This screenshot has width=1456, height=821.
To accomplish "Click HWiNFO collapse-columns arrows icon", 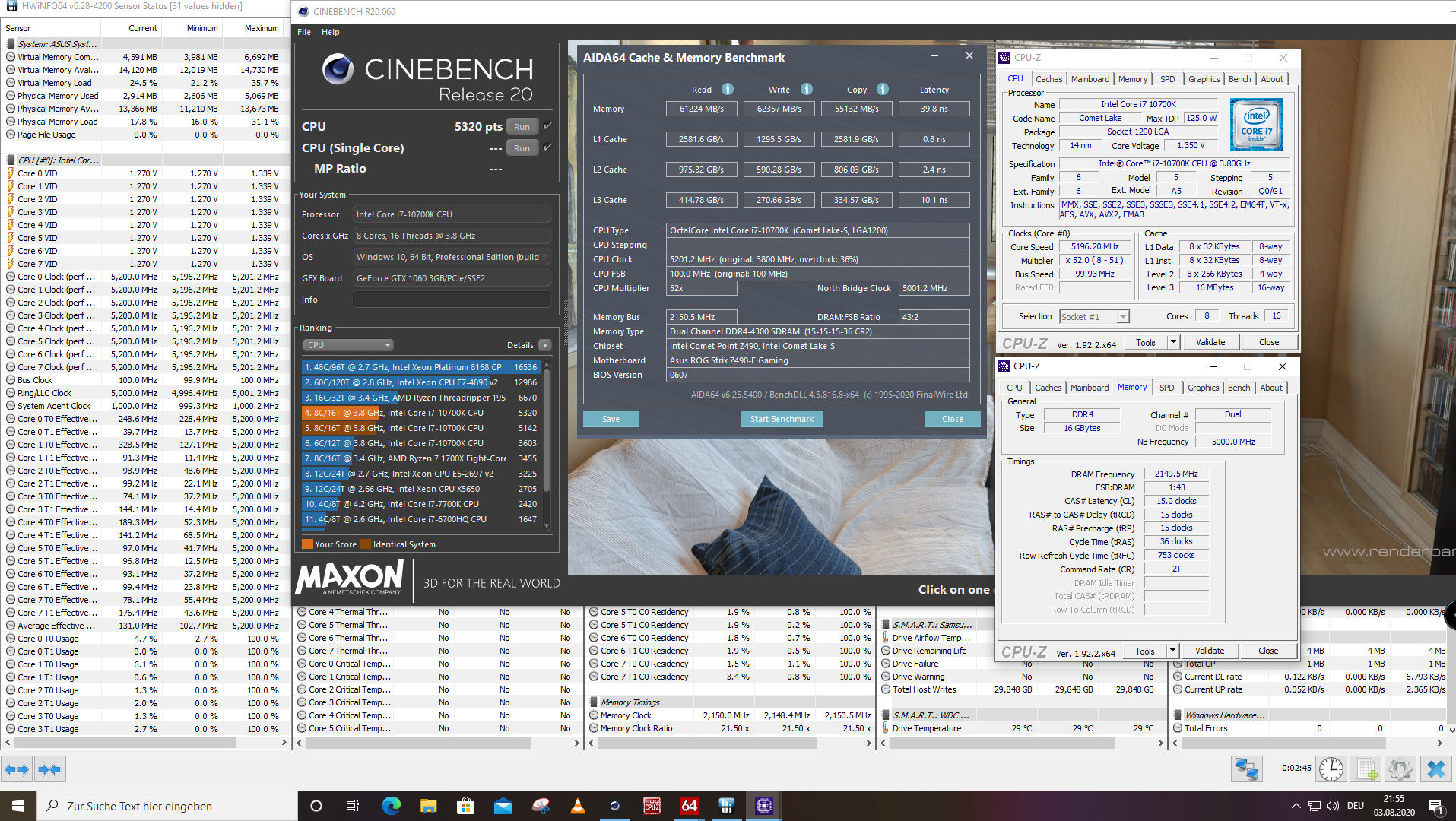I will click(x=49, y=769).
